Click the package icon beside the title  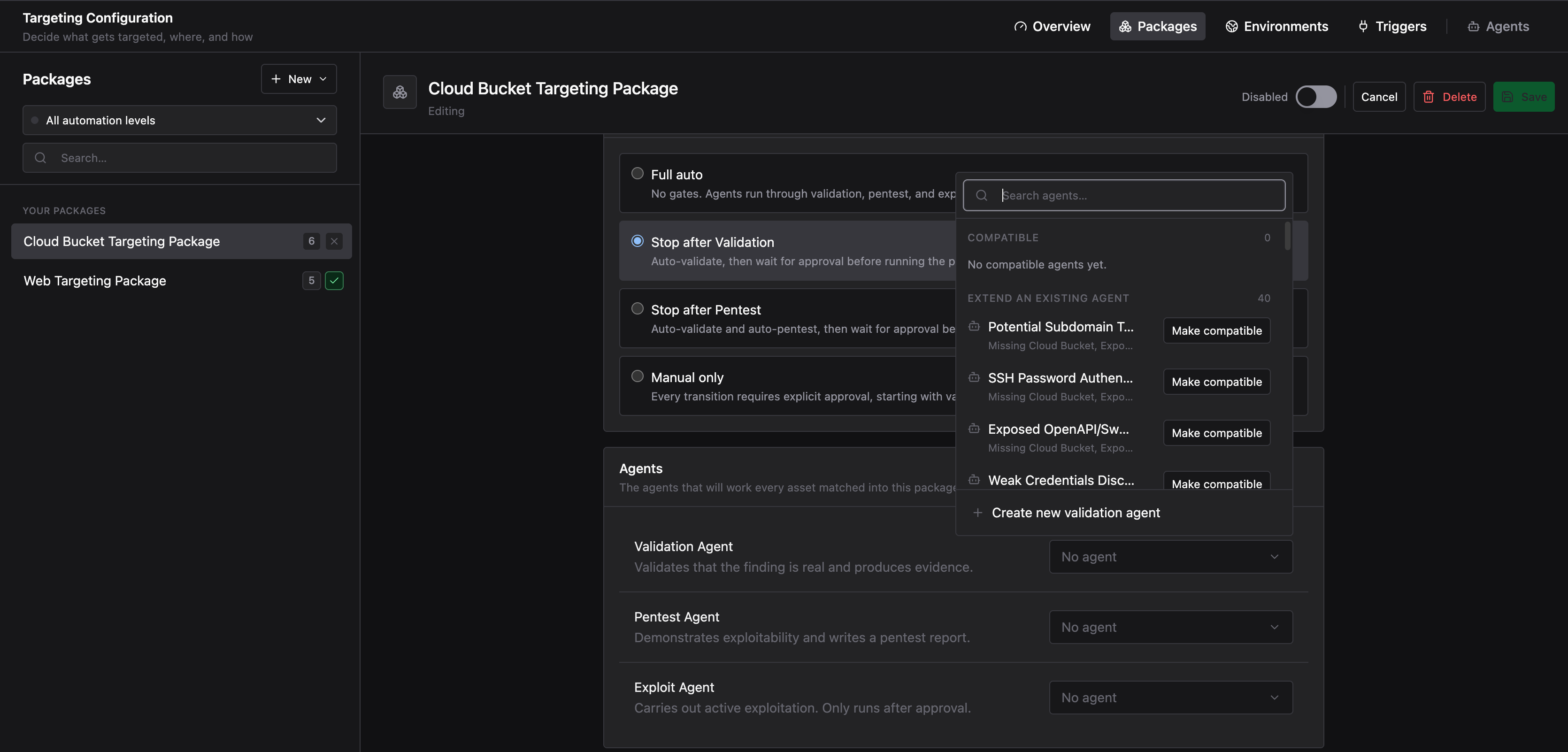click(400, 92)
